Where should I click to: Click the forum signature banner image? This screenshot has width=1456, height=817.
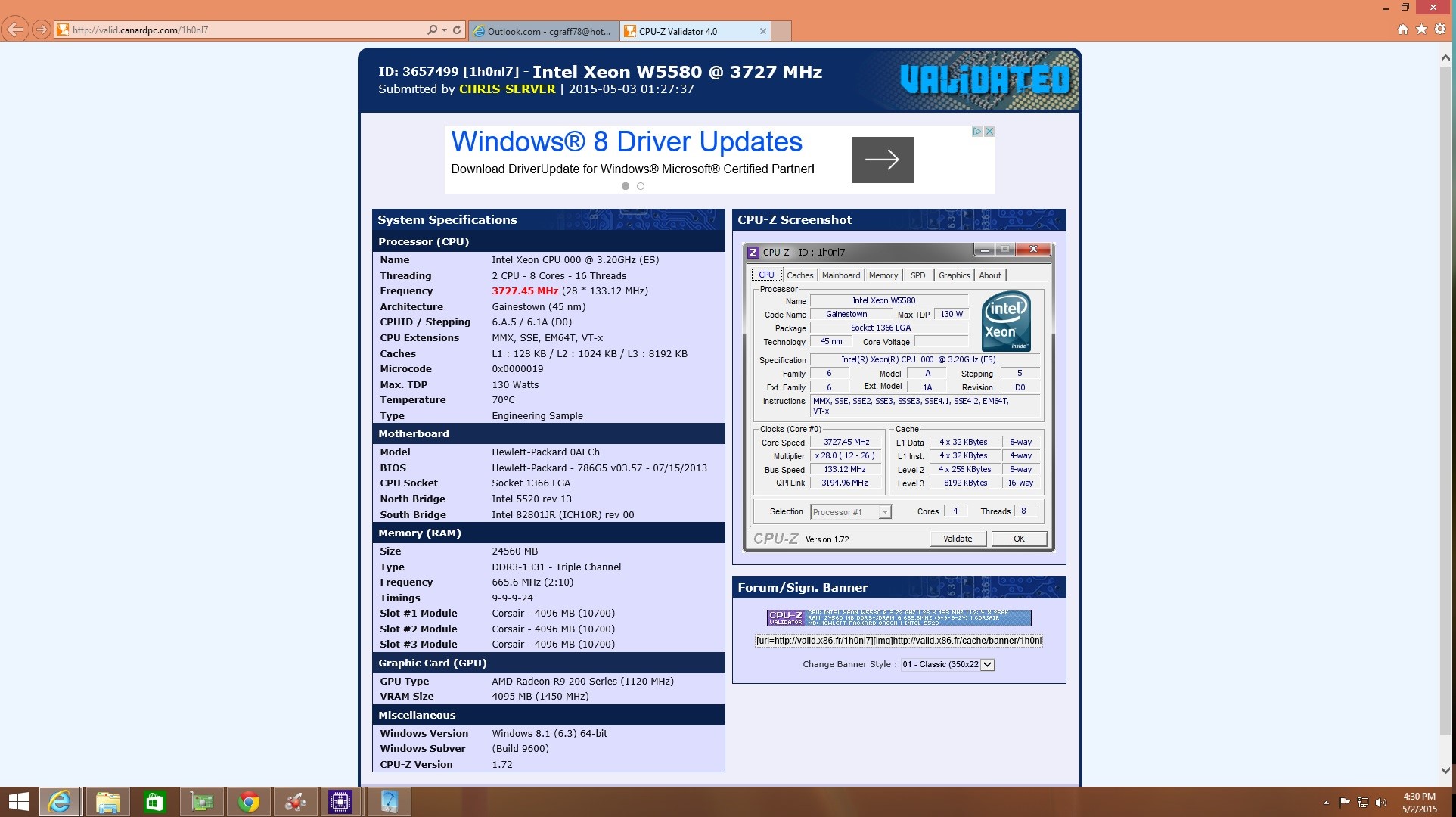(899, 618)
